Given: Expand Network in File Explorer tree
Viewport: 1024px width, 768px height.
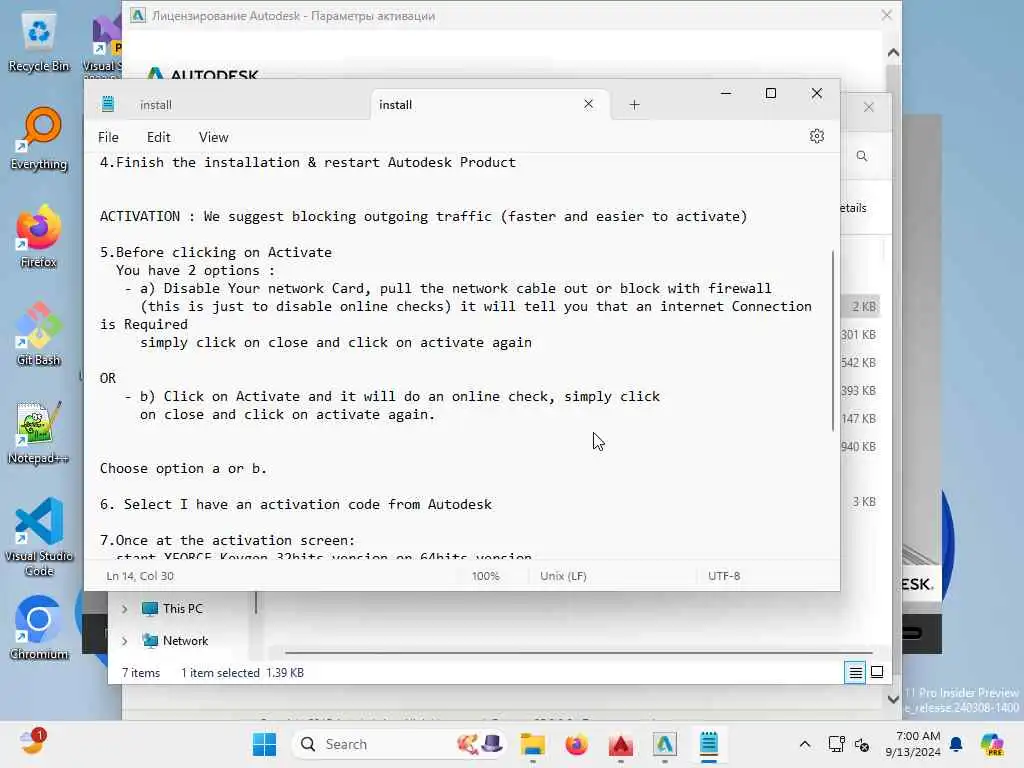Looking at the screenshot, I should [124, 641].
